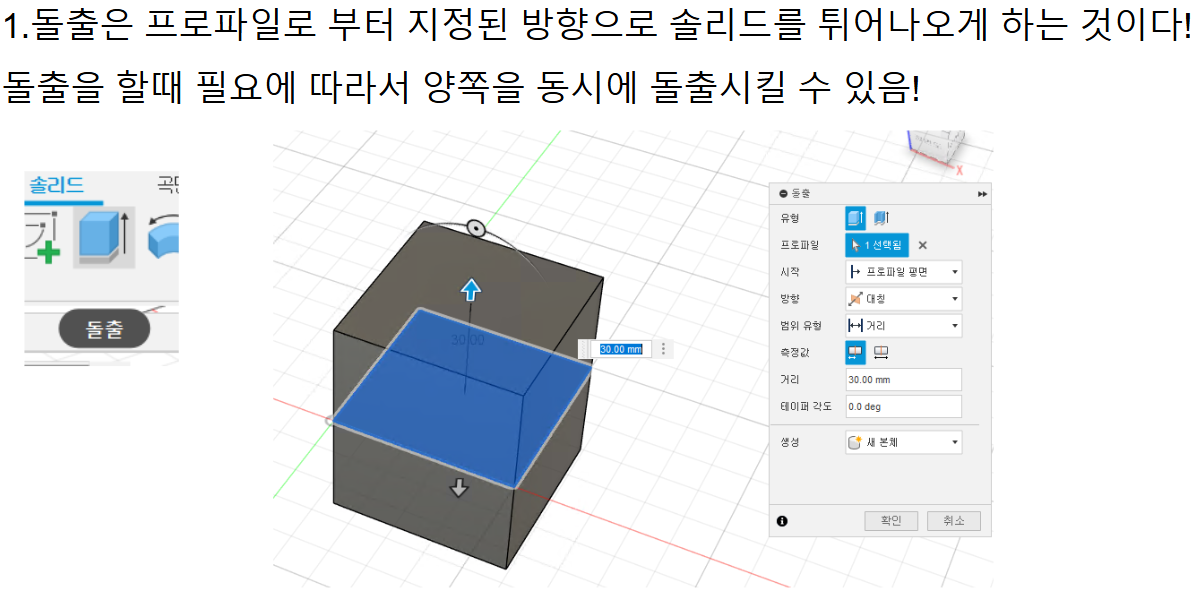This screenshot has height=592, width=1203.
Task: Choose the Create Sketch icon with green plus
Action: click(43, 238)
